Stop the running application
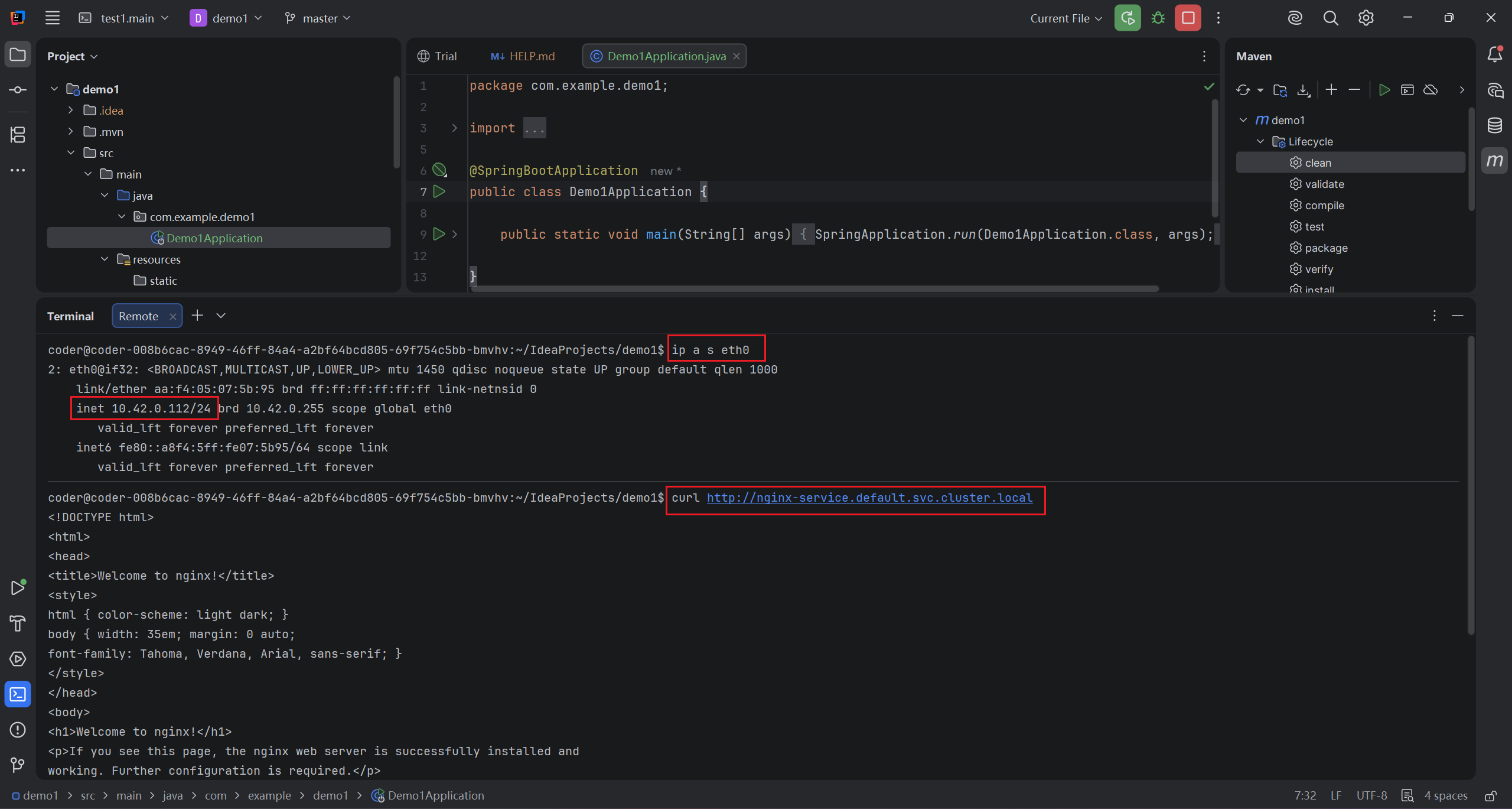1512x809 pixels. pyautogui.click(x=1188, y=18)
